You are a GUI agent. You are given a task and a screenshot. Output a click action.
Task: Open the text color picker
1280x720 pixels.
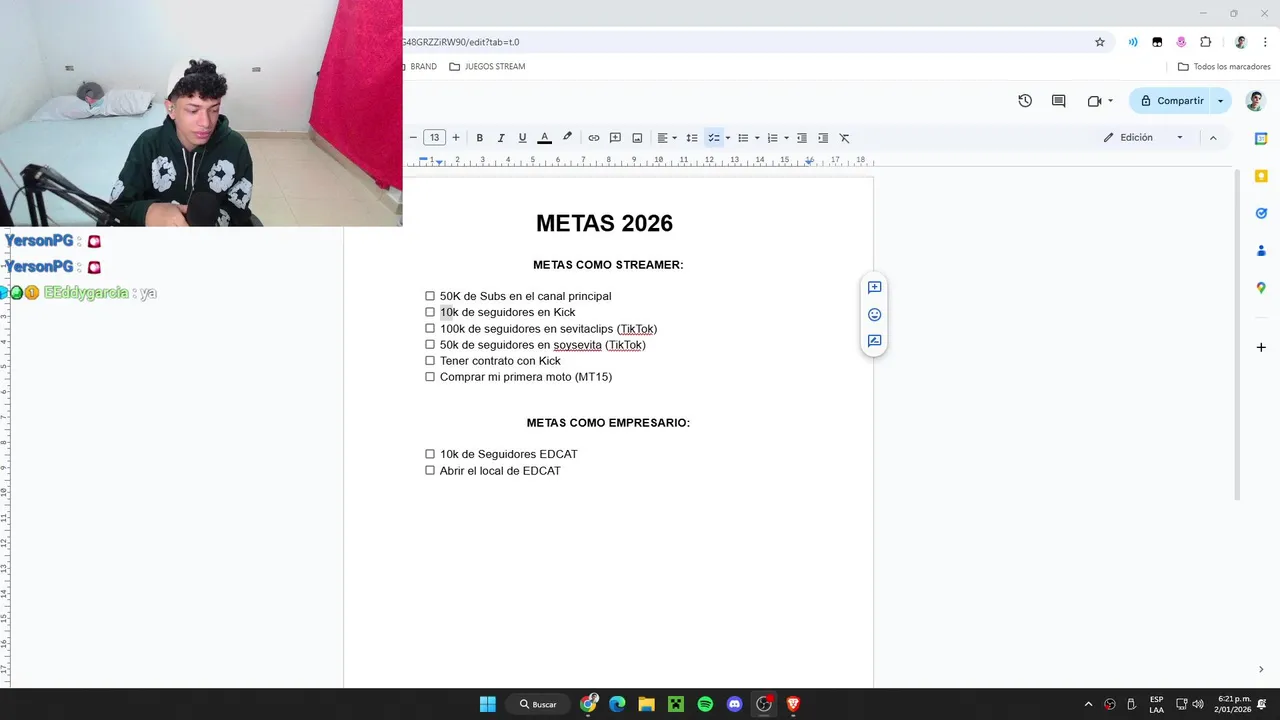(x=544, y=138)
